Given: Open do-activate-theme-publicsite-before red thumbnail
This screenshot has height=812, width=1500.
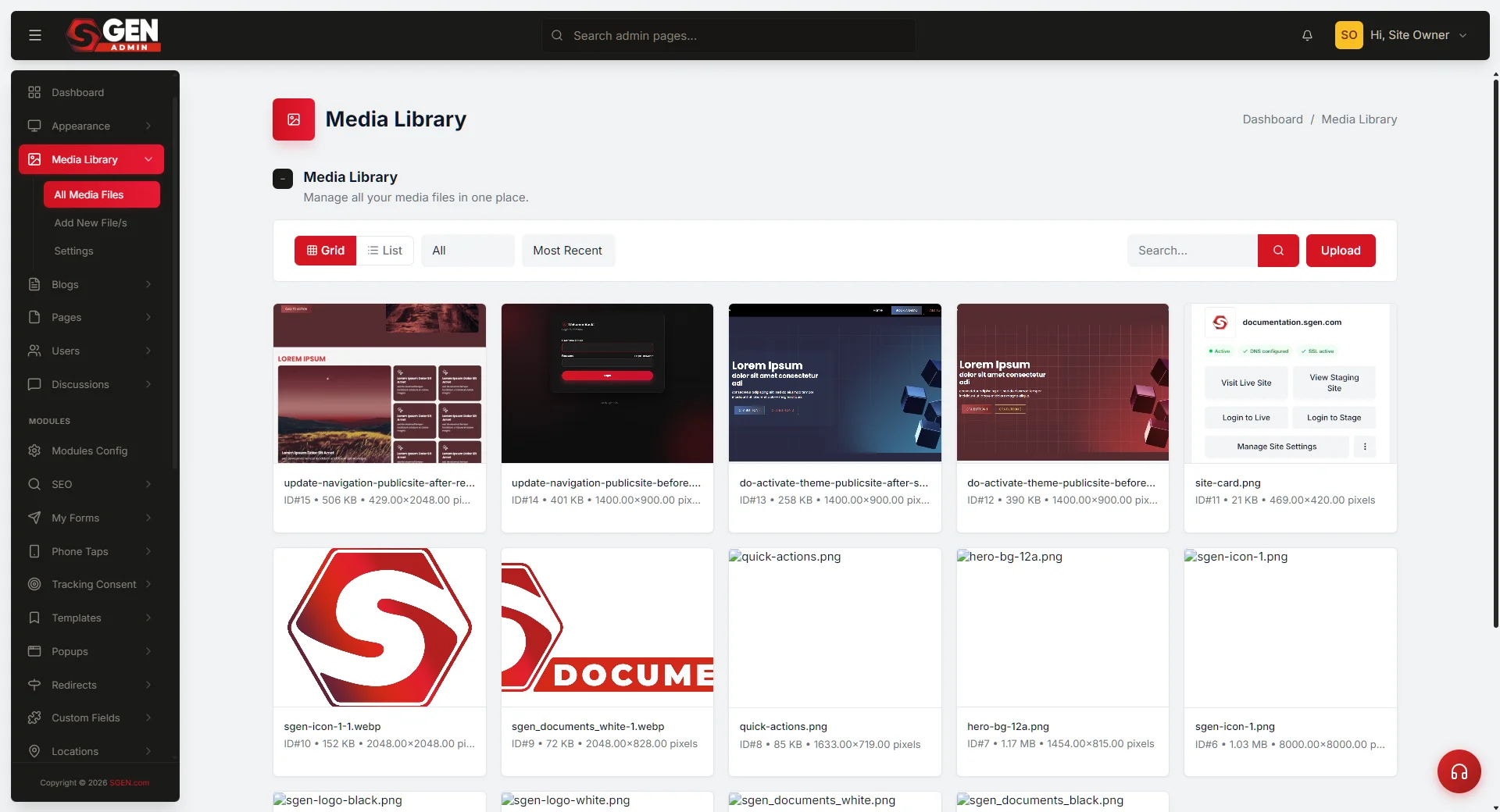Looking at the screenshot, I should point(1062,383).
